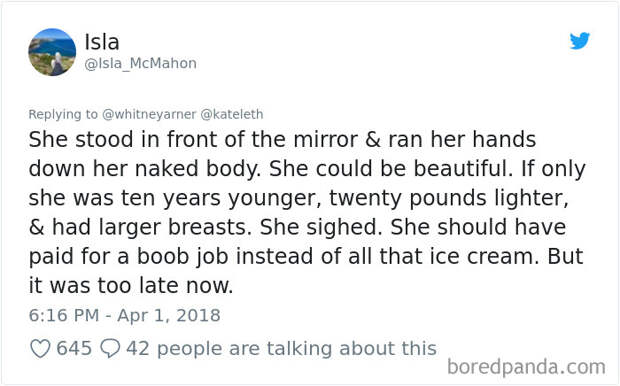620x386 pixels.
Task: Open the 6:16 PM - Apr 1, 2018 timestamp
Action: pyautogui.click(x=125, y=316)
